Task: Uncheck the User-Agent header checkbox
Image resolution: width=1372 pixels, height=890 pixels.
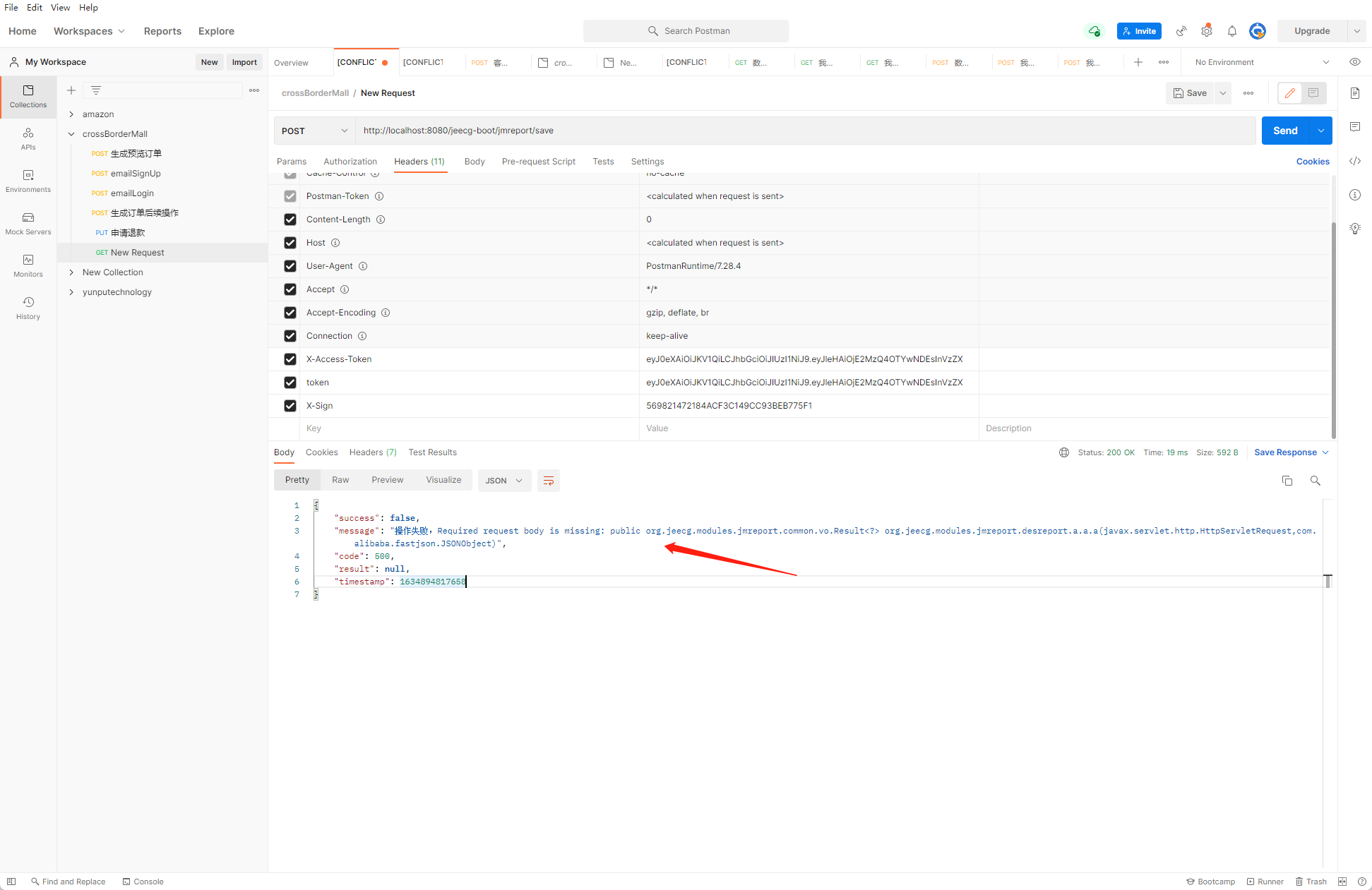Action: (x=290, y=266)
